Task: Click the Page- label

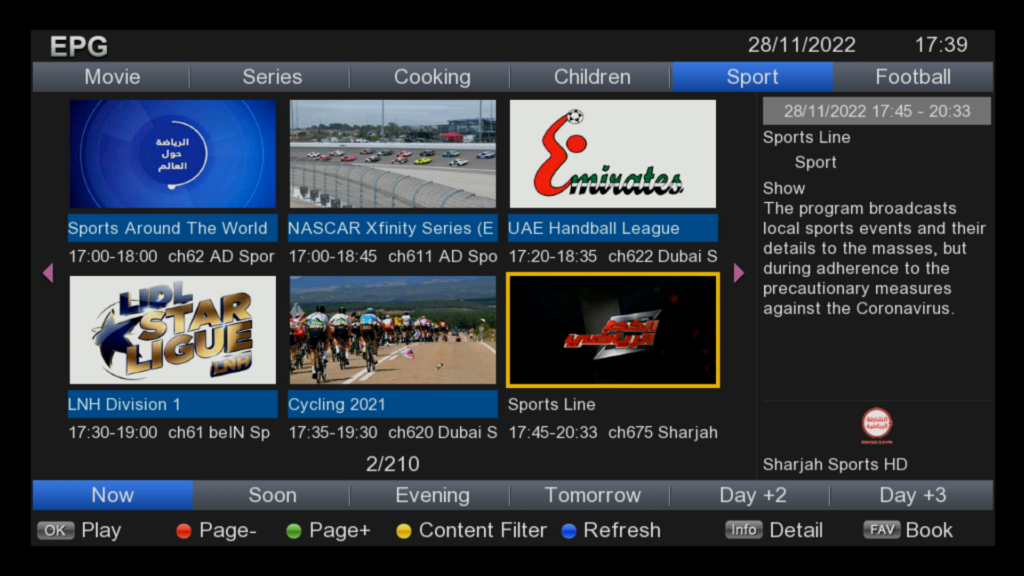Action: click(x=228, y=530)
